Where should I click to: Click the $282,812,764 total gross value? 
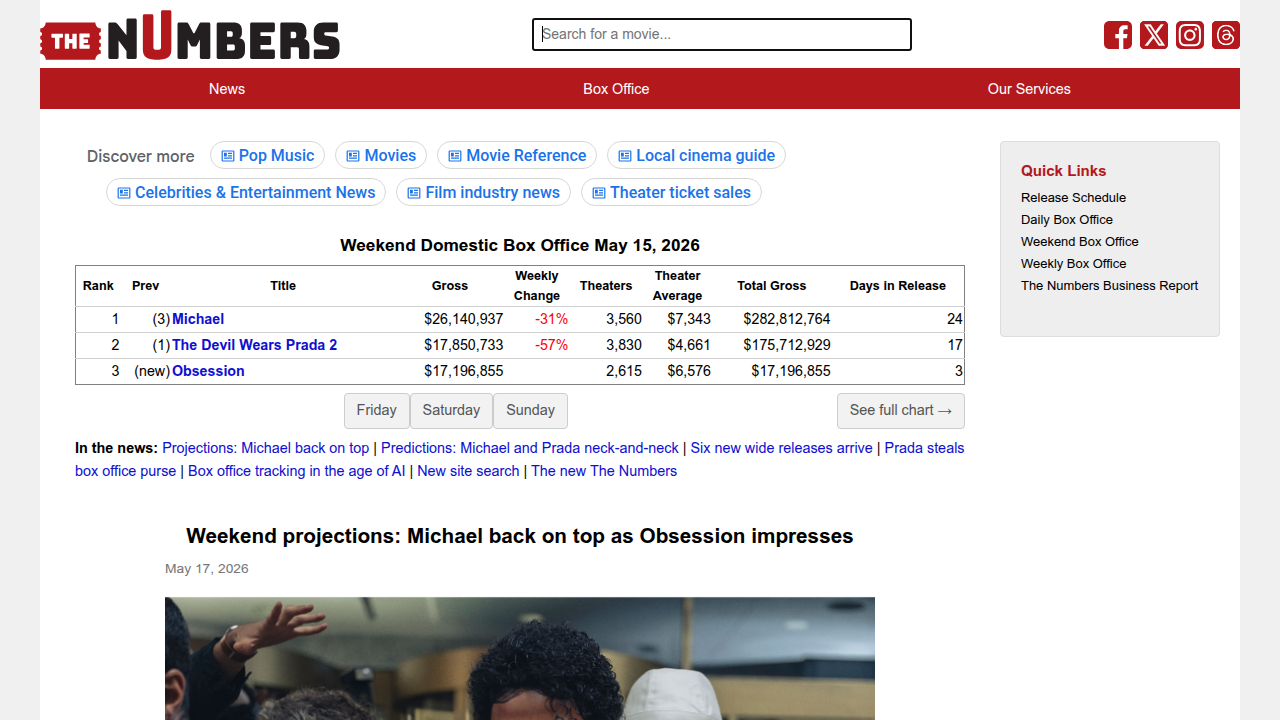click(x=787, y=319)
